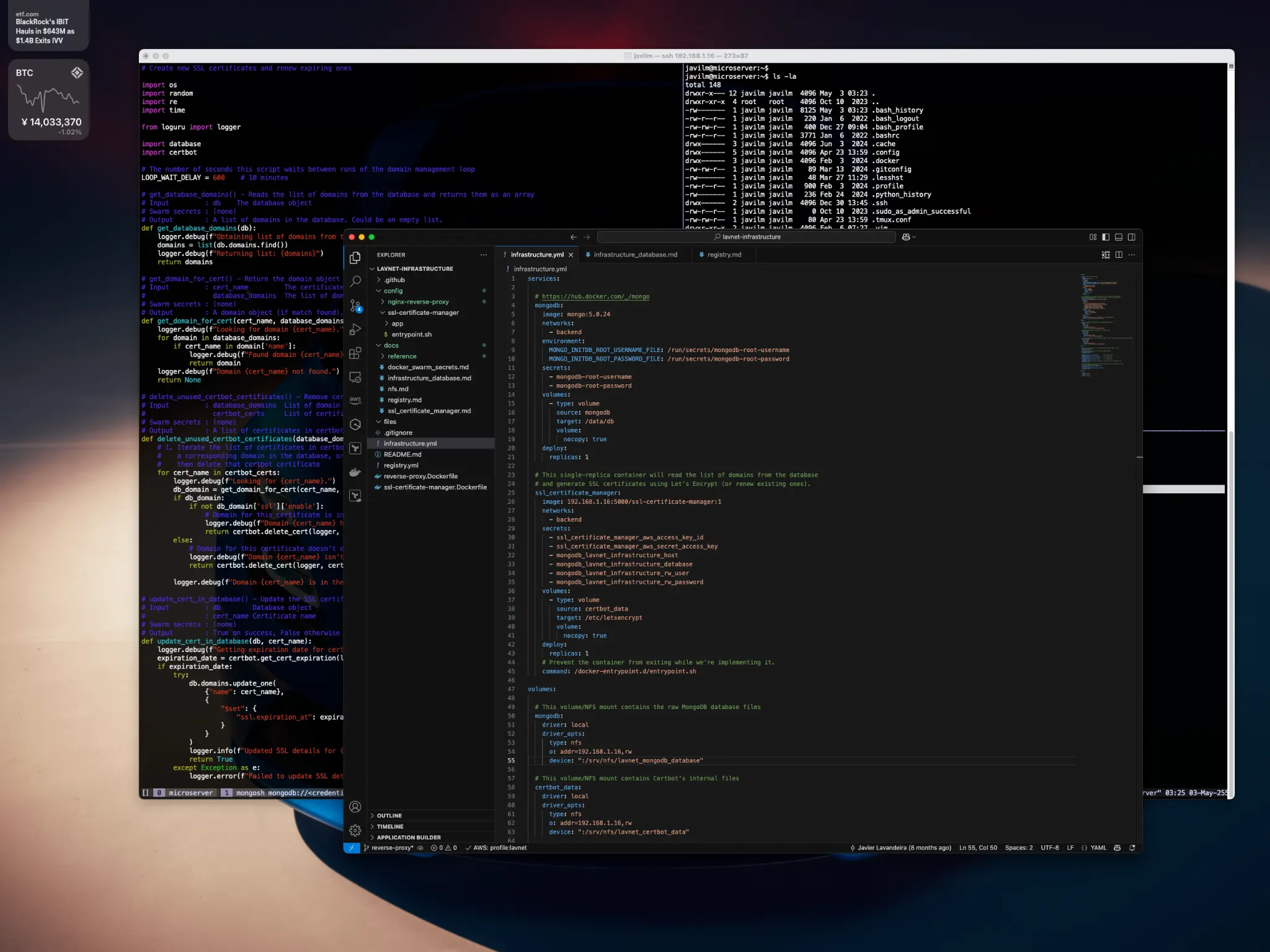Open the hub.docker.com mongo link
1270x952 pixels.
pyautogui.click(x=595, y=296)
